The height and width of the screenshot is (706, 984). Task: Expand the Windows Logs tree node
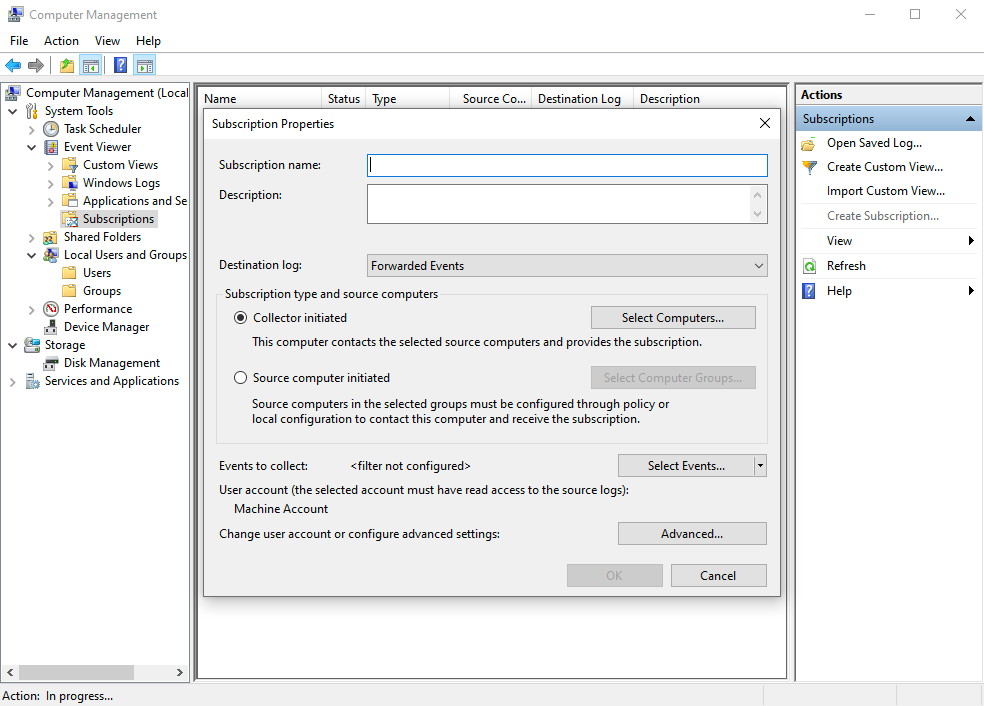pos(51,183)
